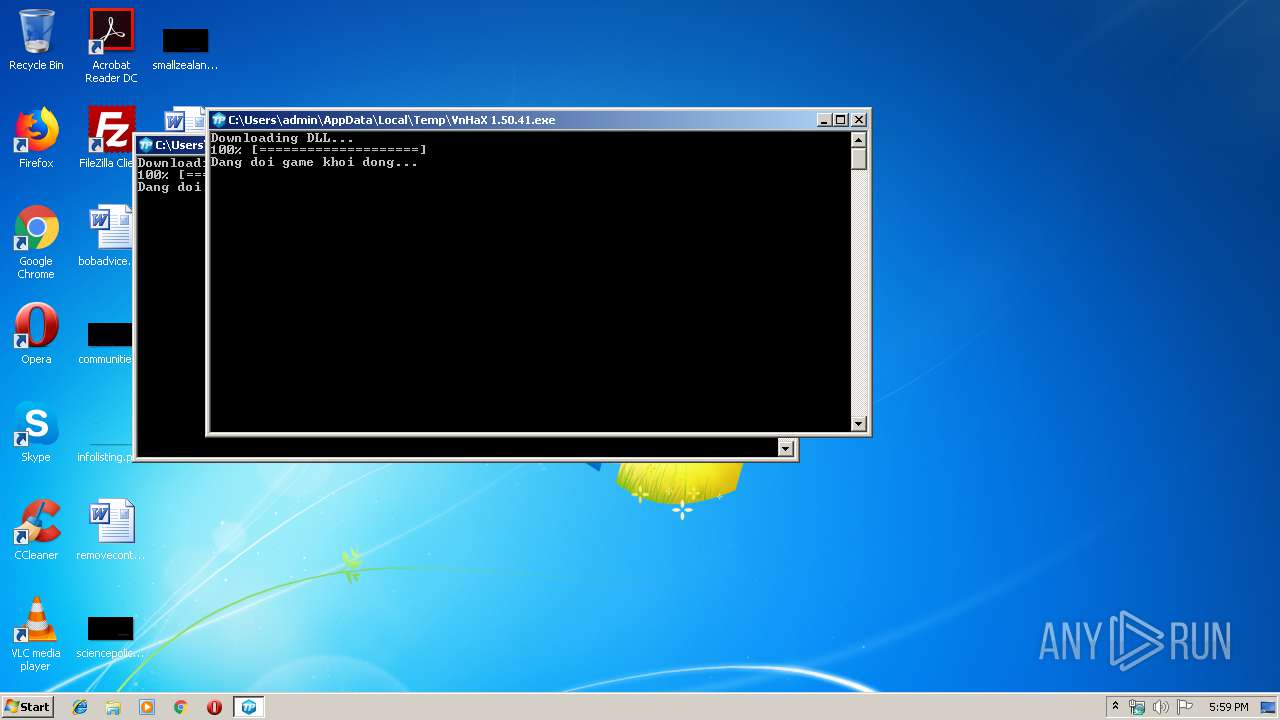Launch Chrome from the taskbar
Image resolution: width=1280 pixels, height=720 pixels.
click(181, 707)
